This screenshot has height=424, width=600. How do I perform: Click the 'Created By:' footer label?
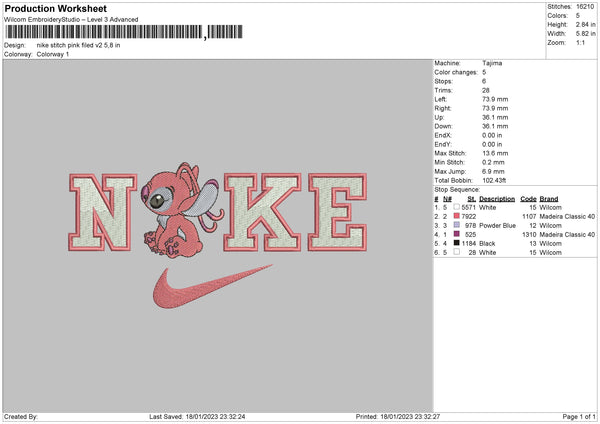(x=21, y=416)
